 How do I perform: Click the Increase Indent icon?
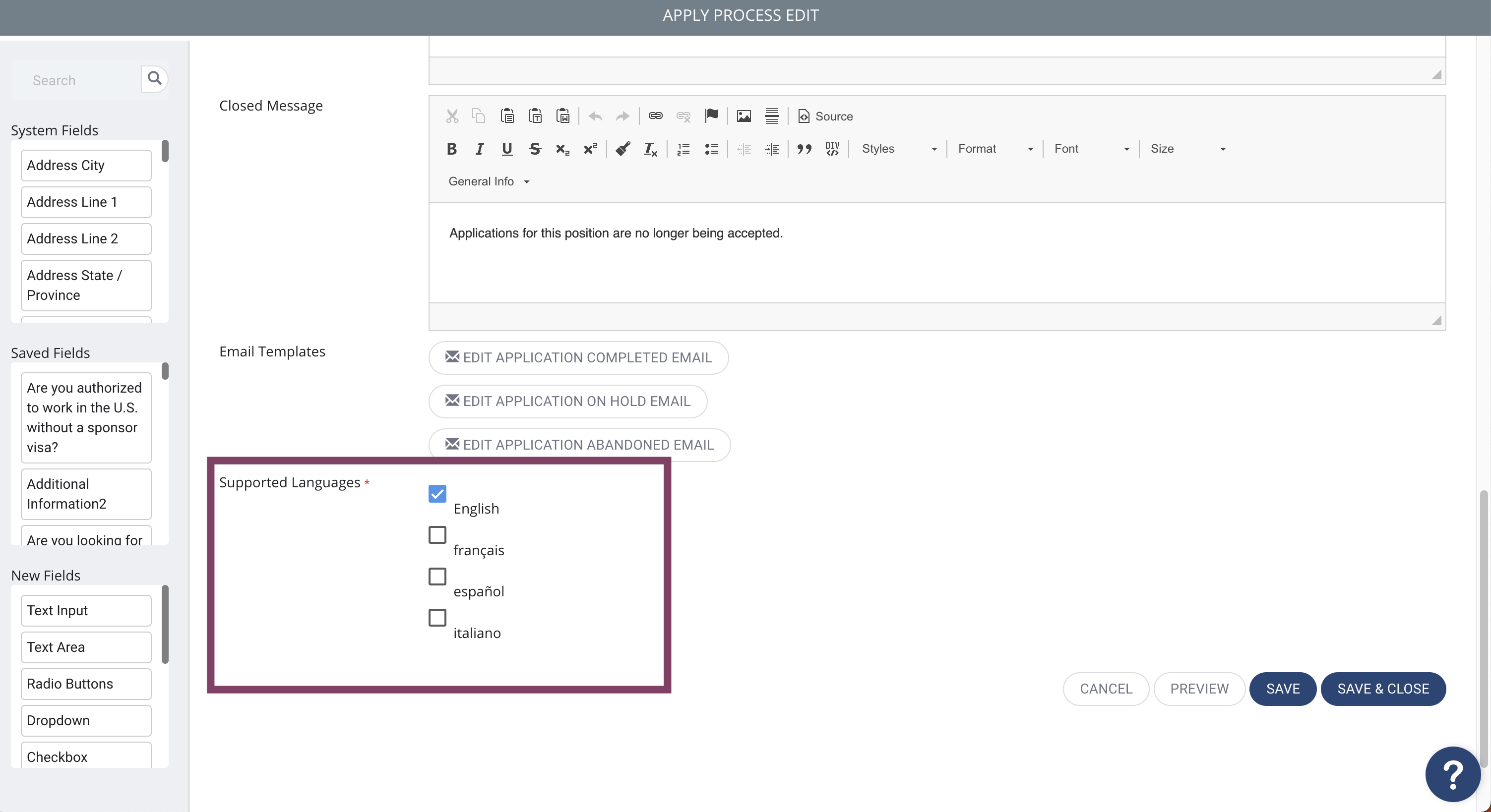point(772,149)
